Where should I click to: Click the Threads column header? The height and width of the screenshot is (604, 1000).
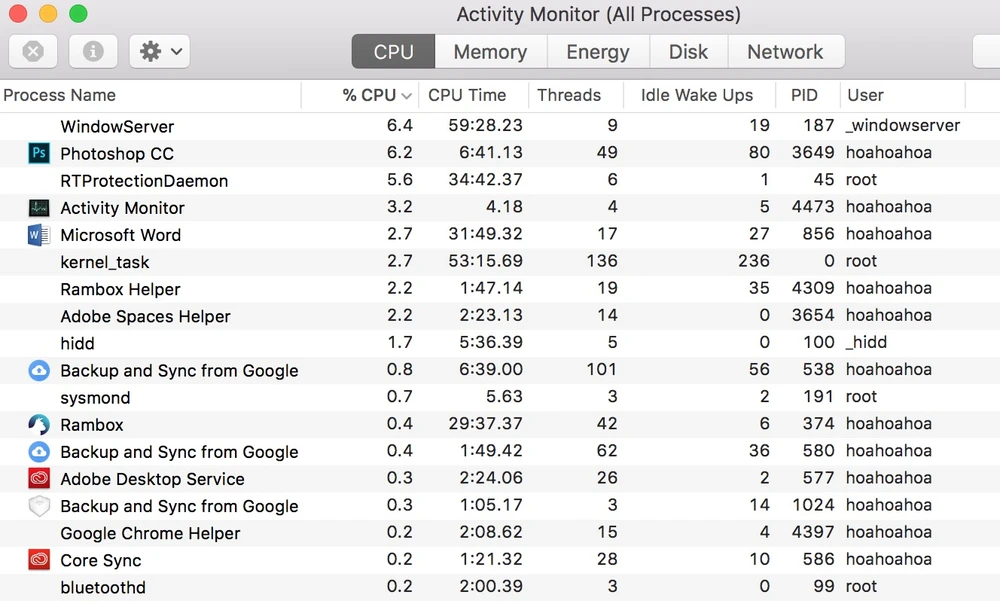[x=569, y=96]
